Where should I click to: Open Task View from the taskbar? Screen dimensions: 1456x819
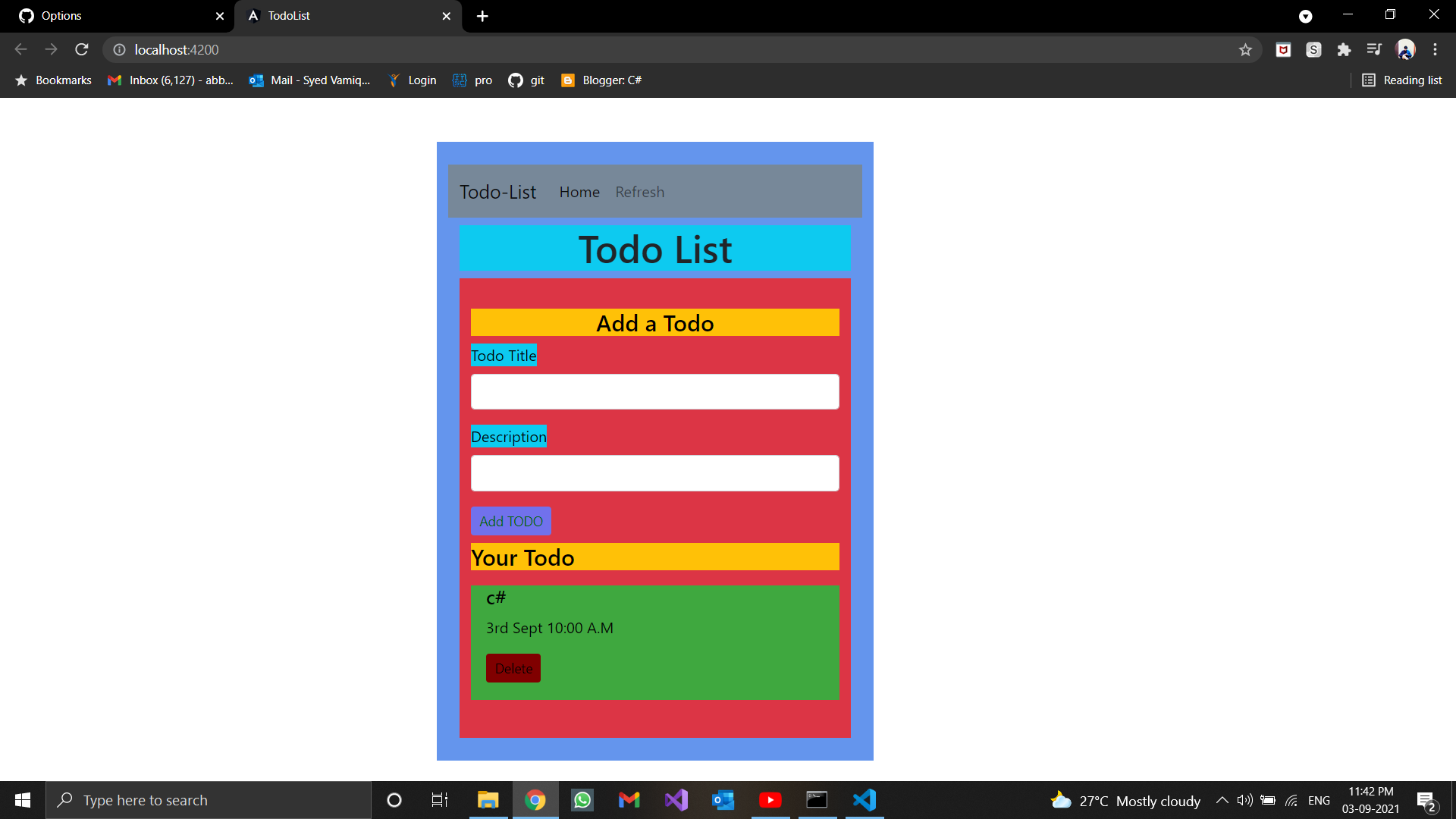(x=440, y=800)
